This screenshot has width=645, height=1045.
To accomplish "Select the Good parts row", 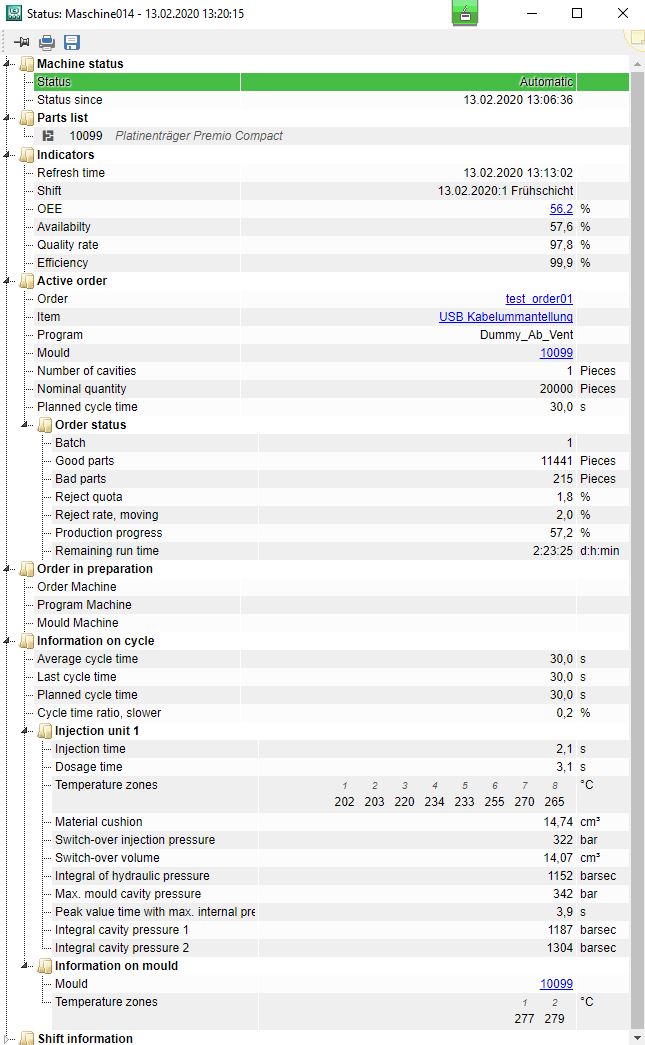I will (340, 461).
